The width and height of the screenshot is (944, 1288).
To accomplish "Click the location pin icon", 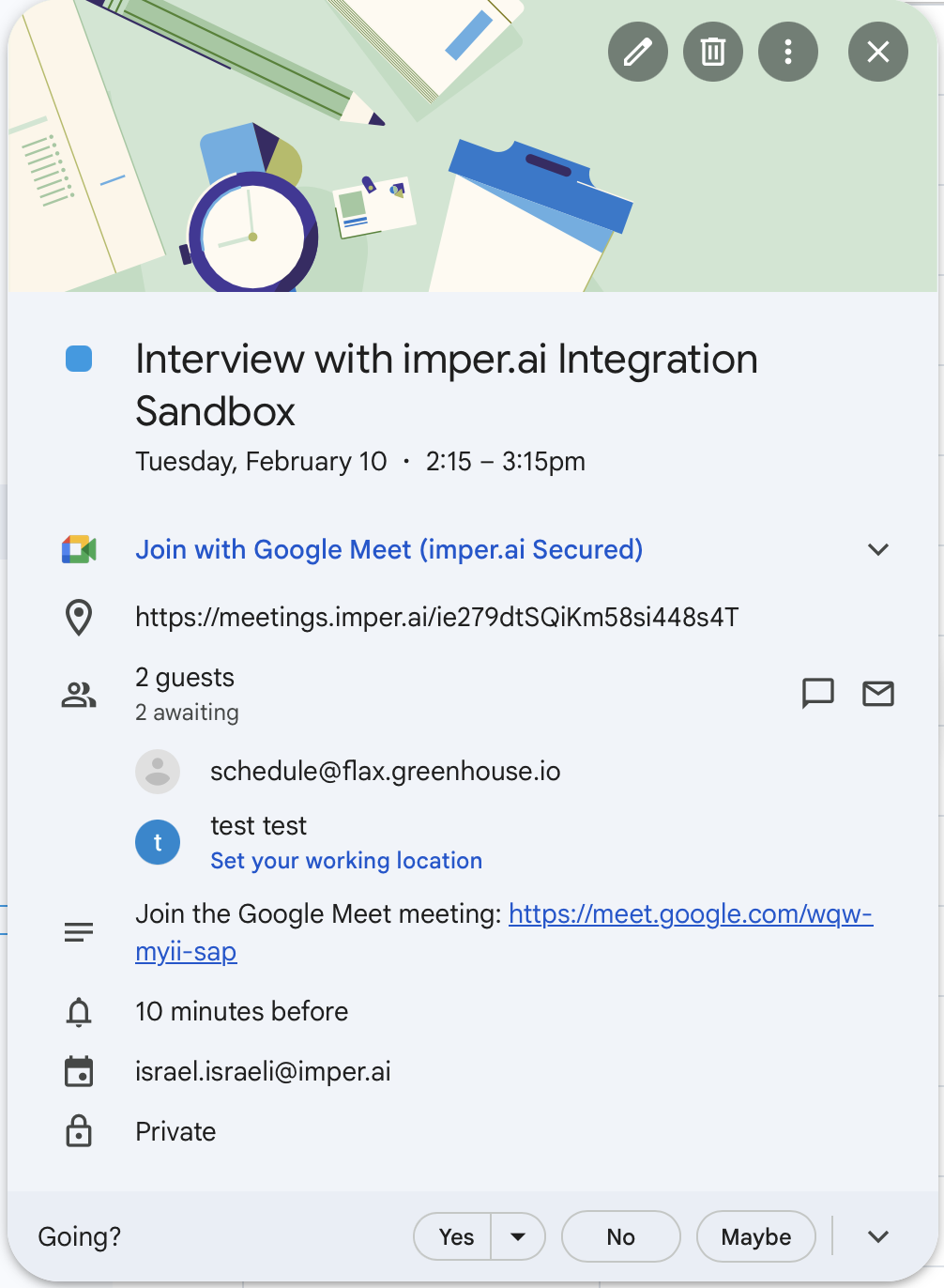I will coord(79,618).
